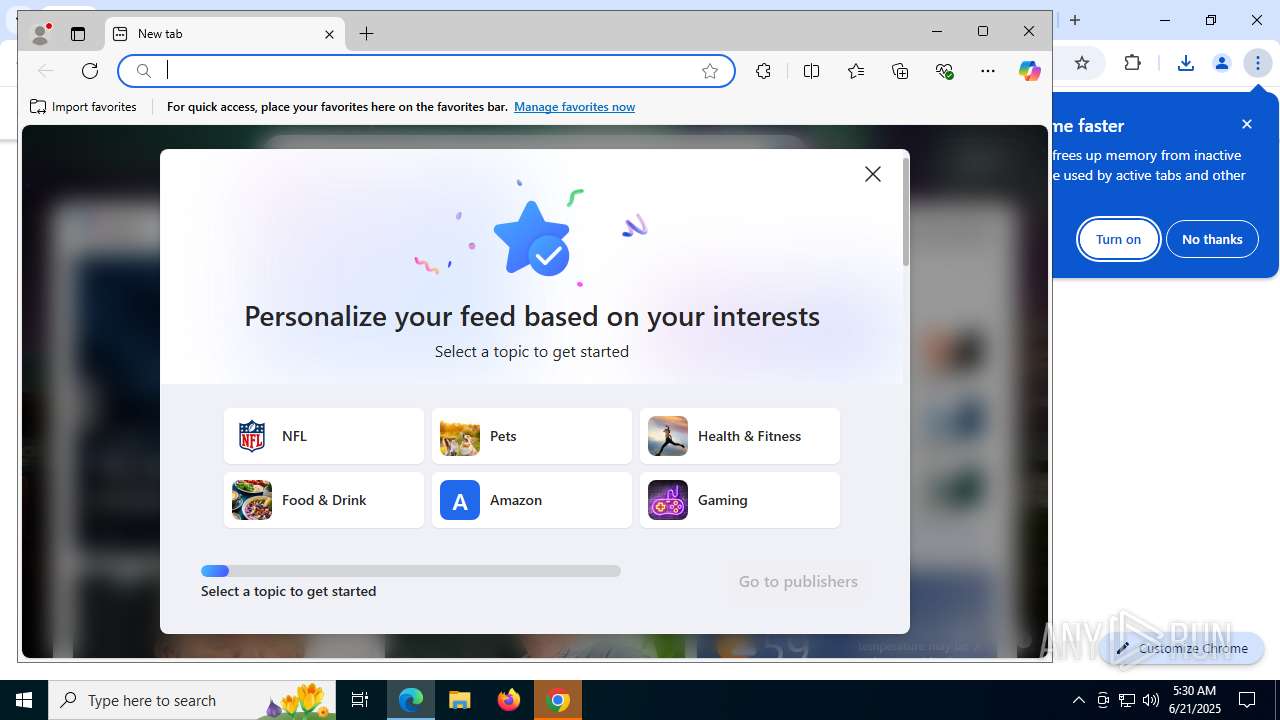The image size is (1280, 720).
Task: Open Task View on the taskbar
Action: coord(360,700)
